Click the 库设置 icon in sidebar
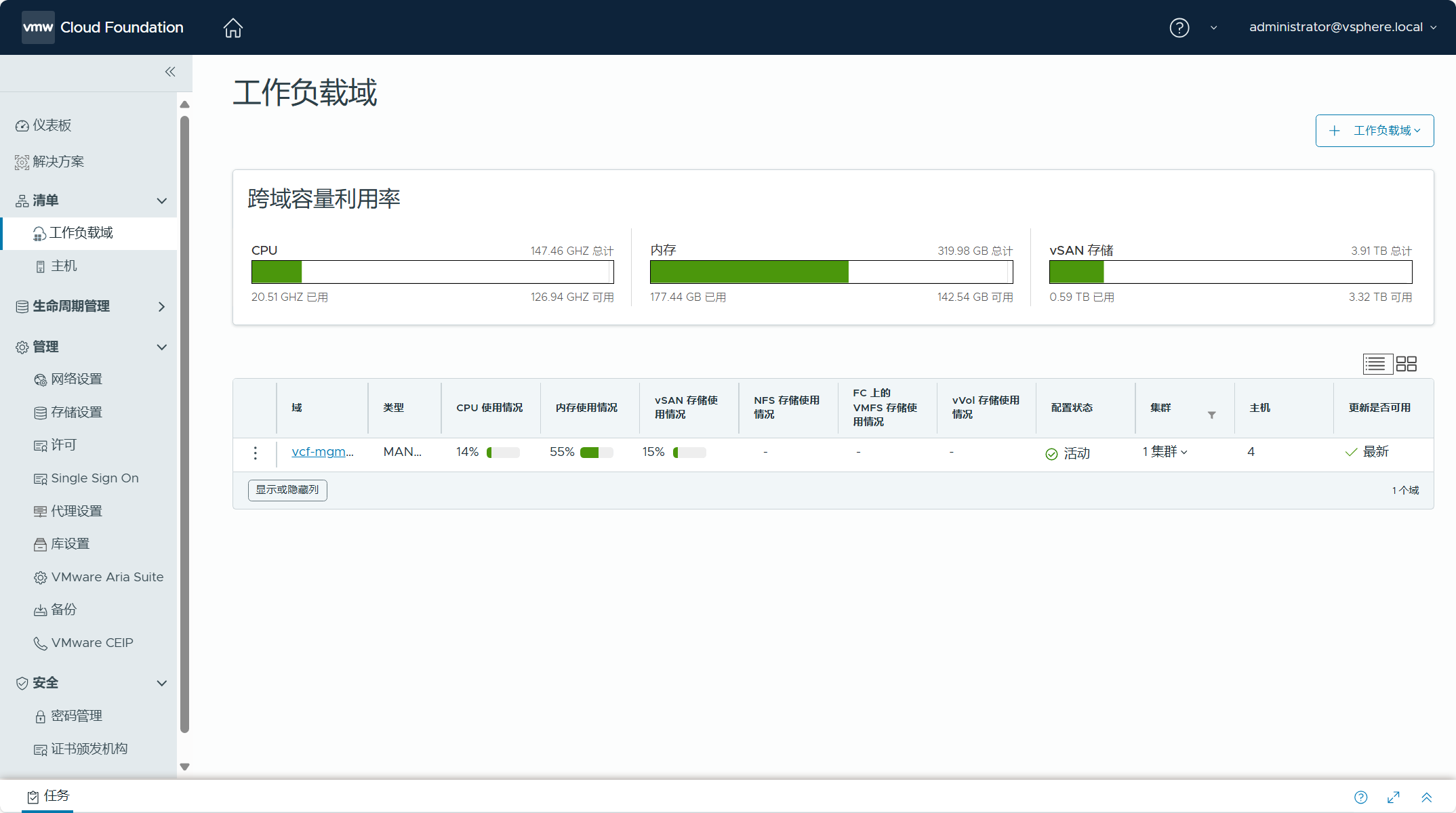Image resolution: width=1456 pixels, height=813 pixels. pyautogui.click(x=41, y=545)
